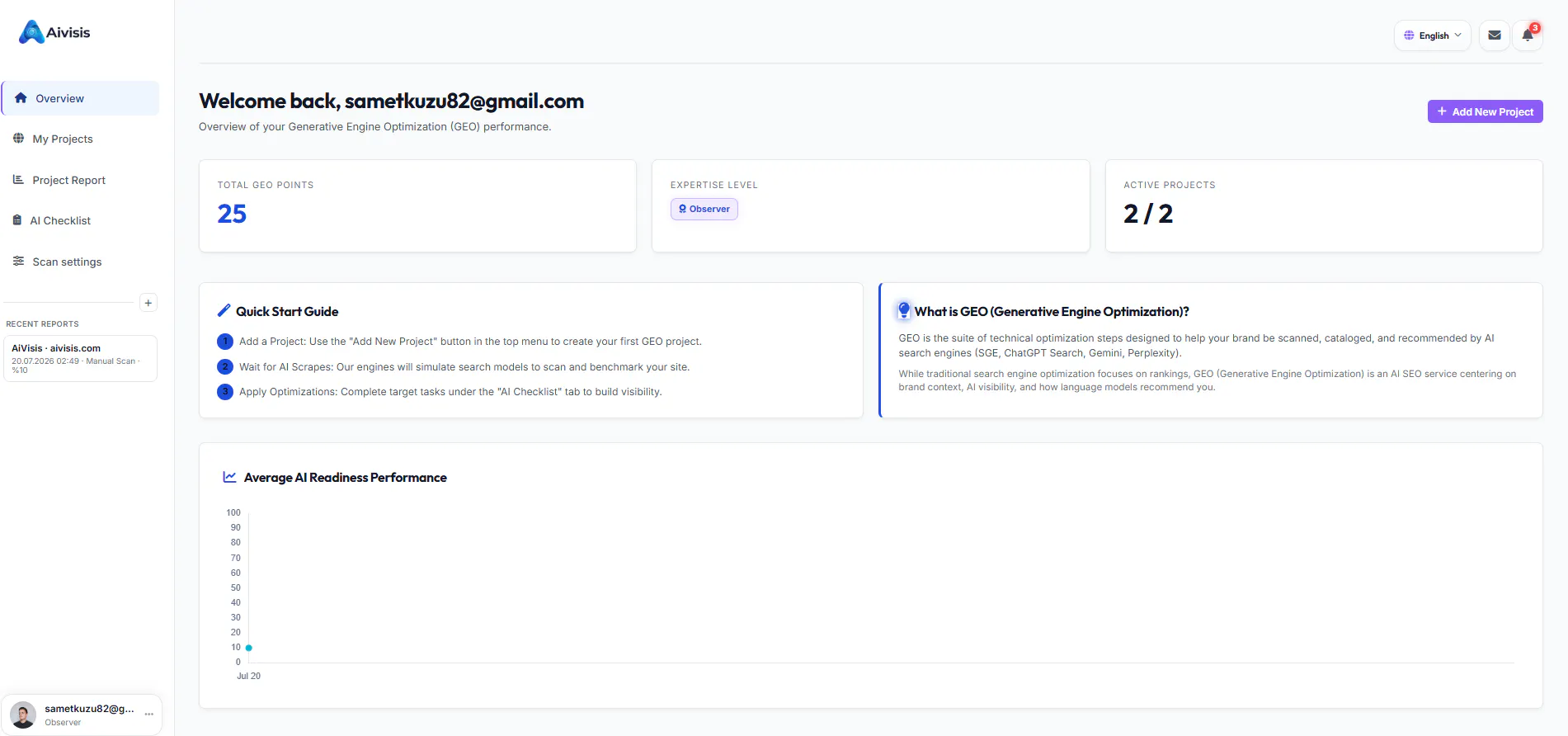
Task: Click the Active Projects count 2 / 2
Action: pos(1148,214)
